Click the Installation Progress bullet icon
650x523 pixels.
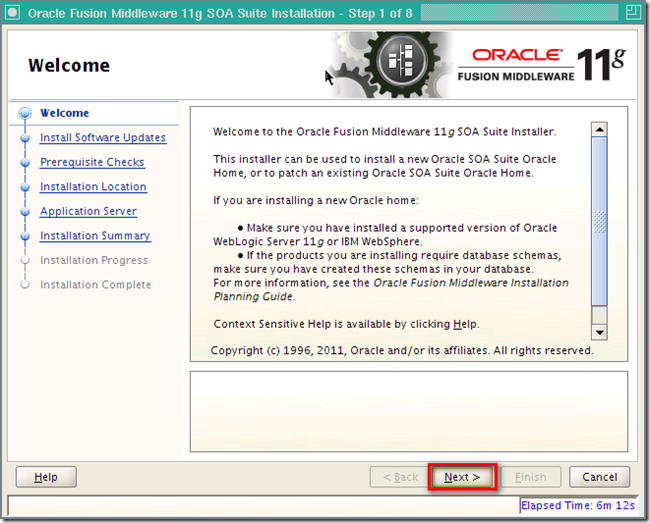tap(25, 260)
